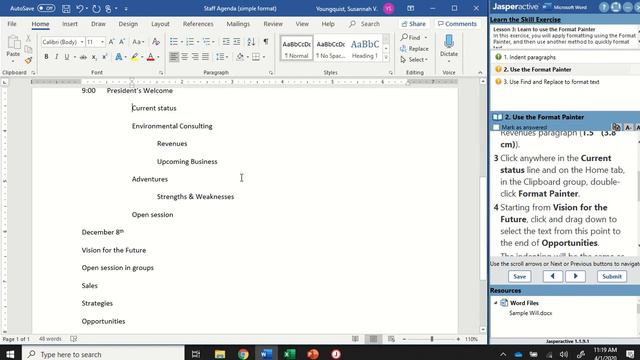
Task: Justify text alignment
Action: tap(205, 57)
